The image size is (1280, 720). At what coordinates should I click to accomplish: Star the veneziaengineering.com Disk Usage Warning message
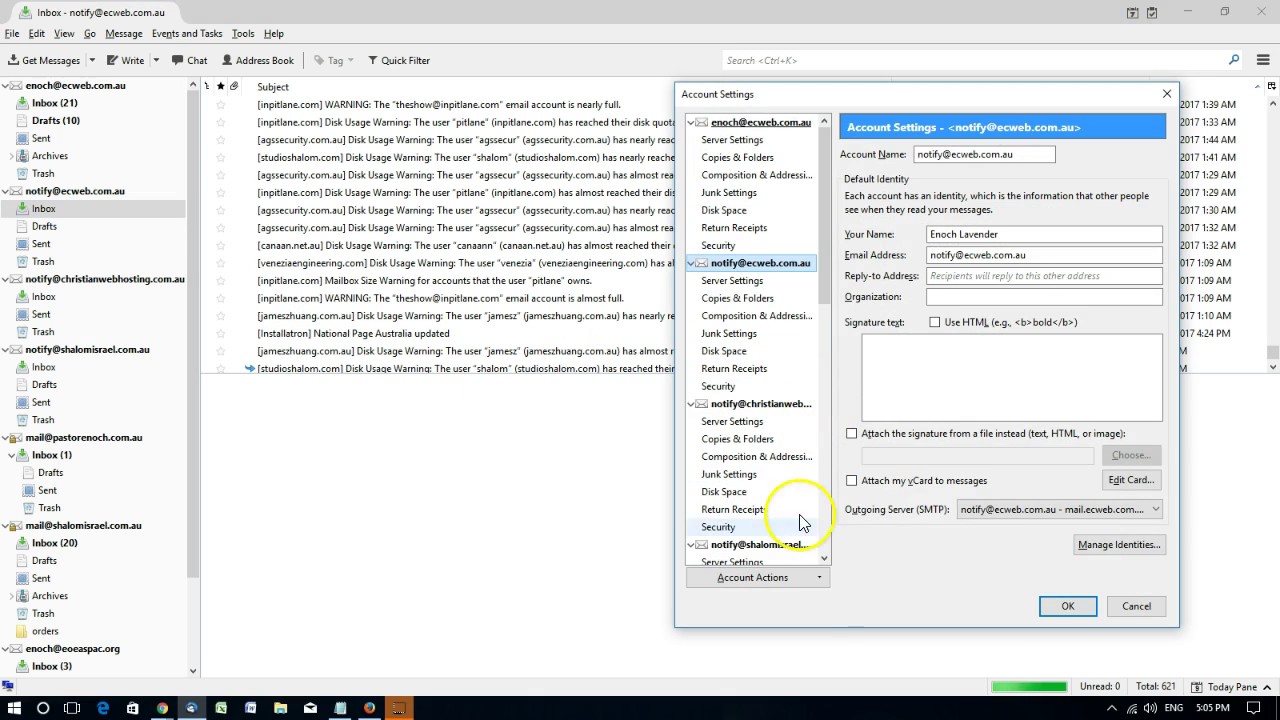pos(221,263)
